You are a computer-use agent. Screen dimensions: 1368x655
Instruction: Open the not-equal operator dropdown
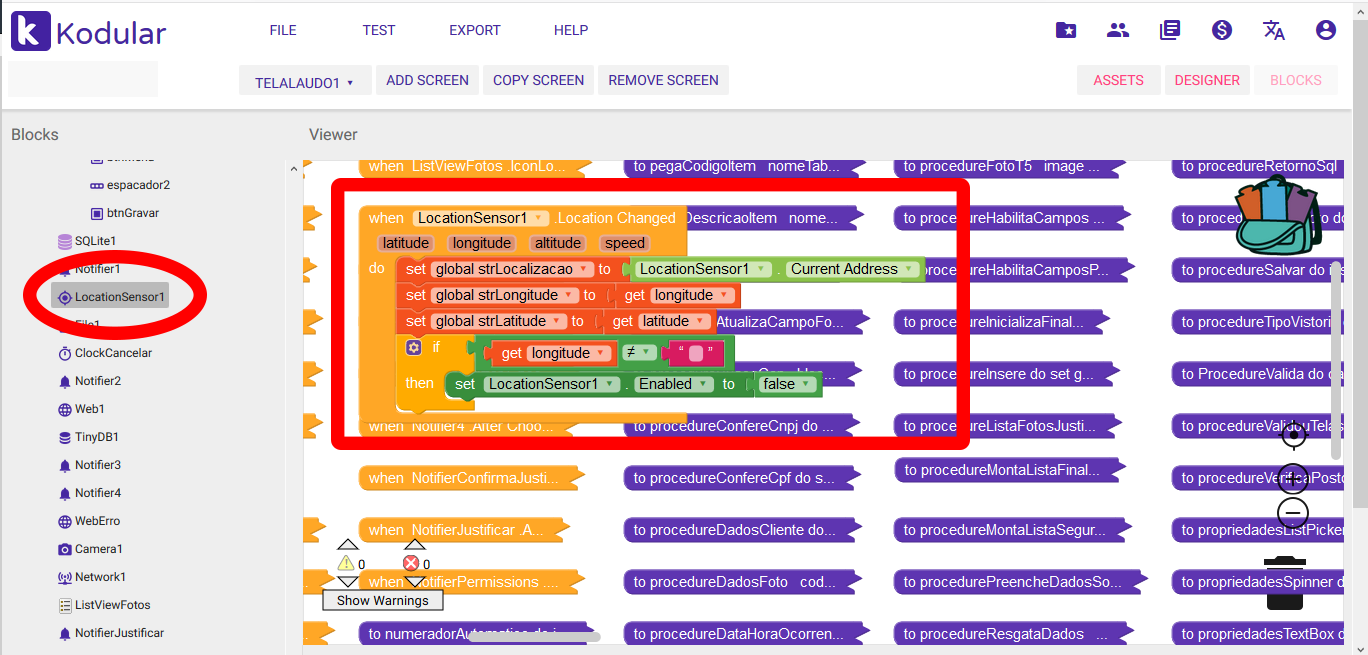(638, 352)
